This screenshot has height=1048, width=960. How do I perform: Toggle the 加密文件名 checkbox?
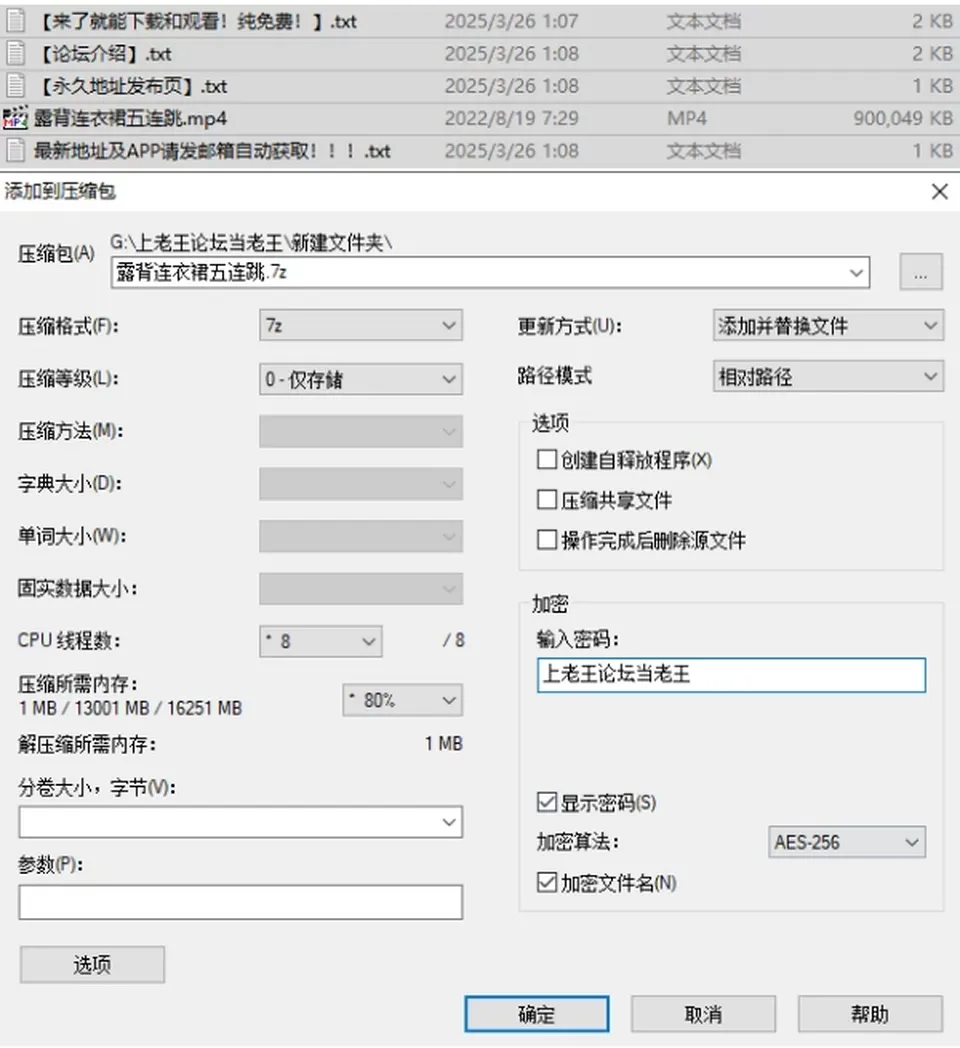pos(546,882)
